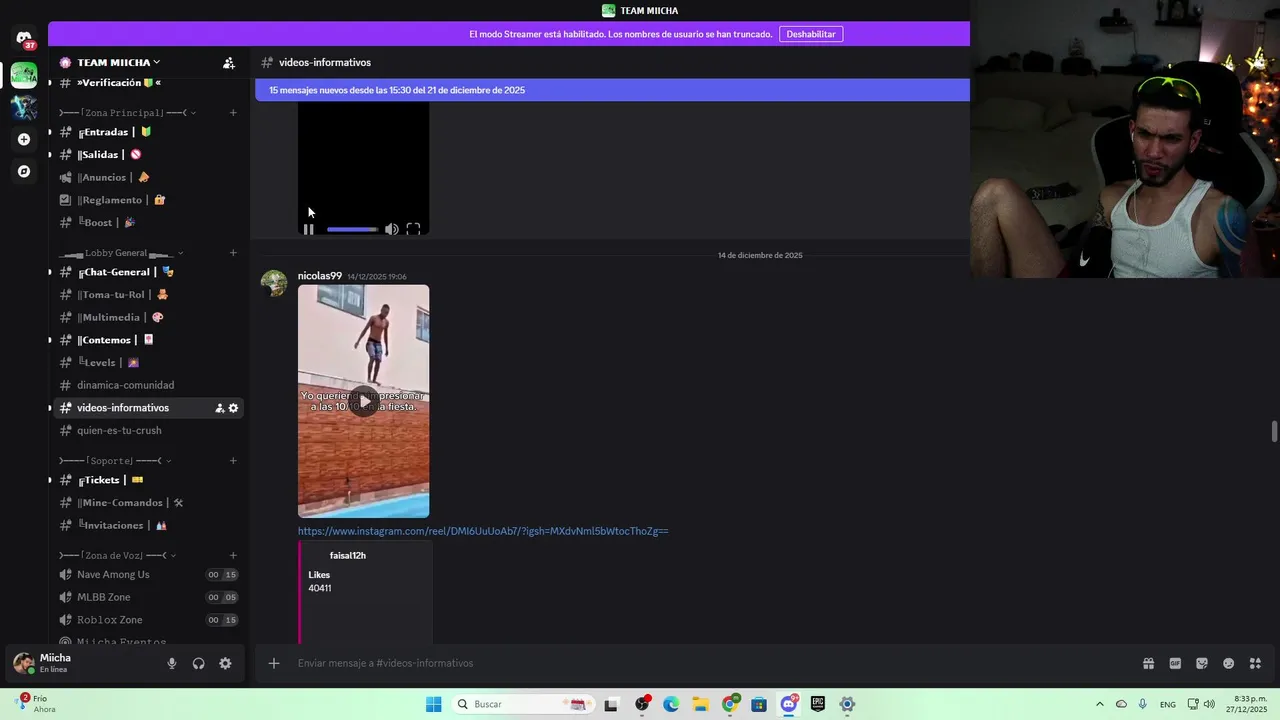Add channel to Zona Principal category

coord(233,113)
